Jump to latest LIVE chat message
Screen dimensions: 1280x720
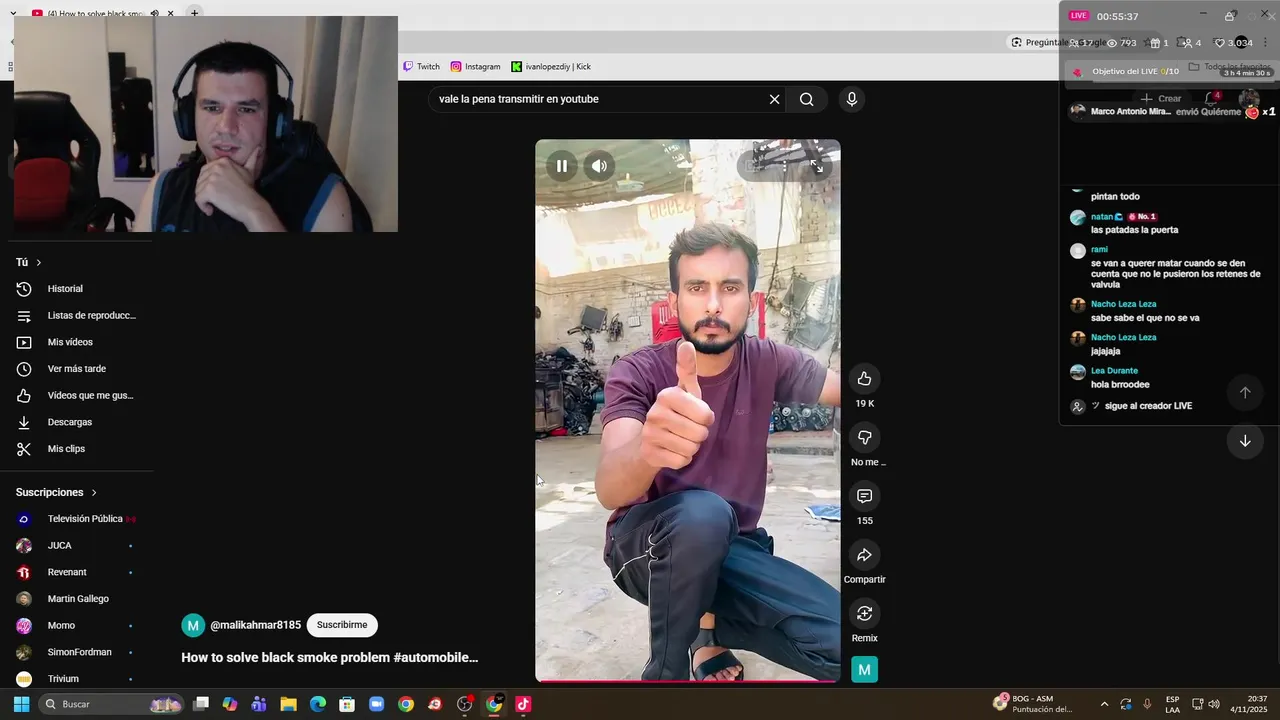coord(1245,441)
